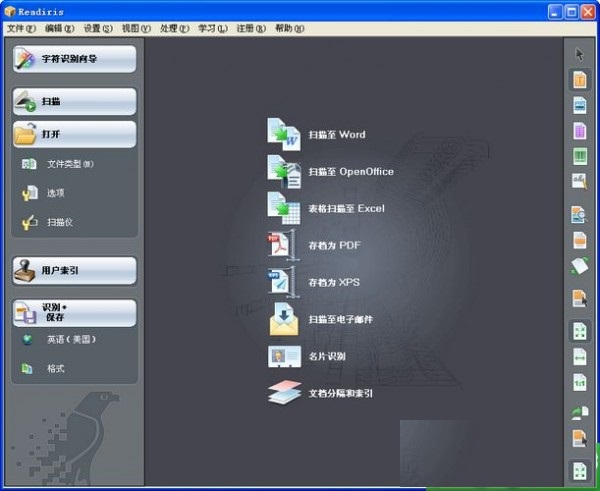The width and height of the screenshot is (600, 491).
Task: Choose 扫描至电子邮件 envelope task
Action: [x=320, y=319]
